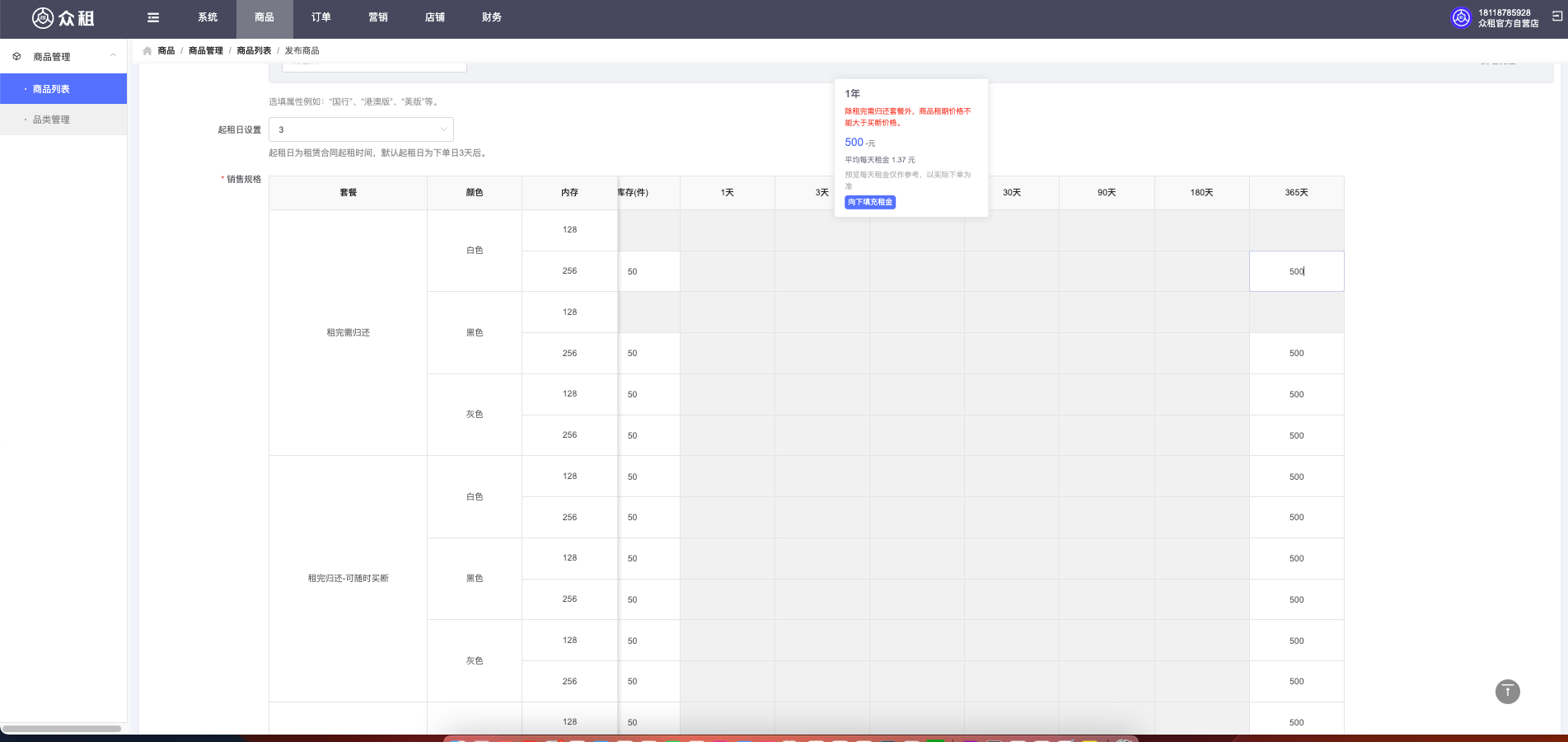Click the 商品列表 breadcrumb link
1568x742 pixels.
[x=254, y=50]
